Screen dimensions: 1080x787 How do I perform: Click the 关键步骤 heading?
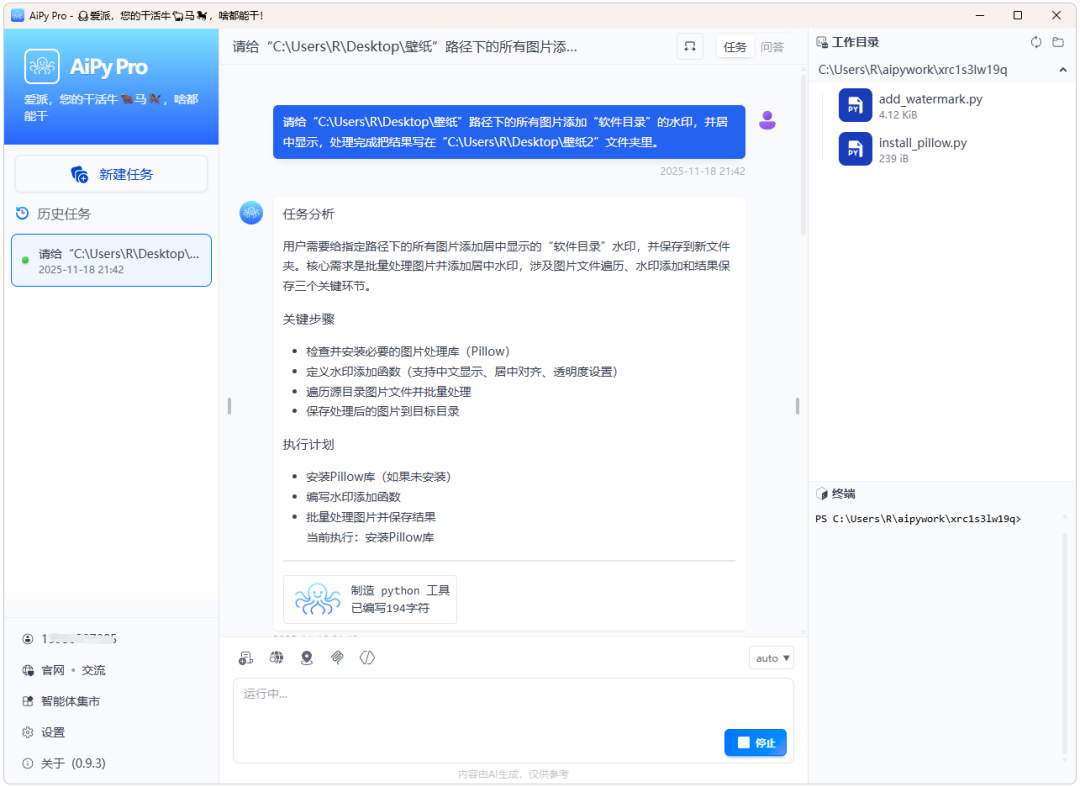[x=308, y=319]
